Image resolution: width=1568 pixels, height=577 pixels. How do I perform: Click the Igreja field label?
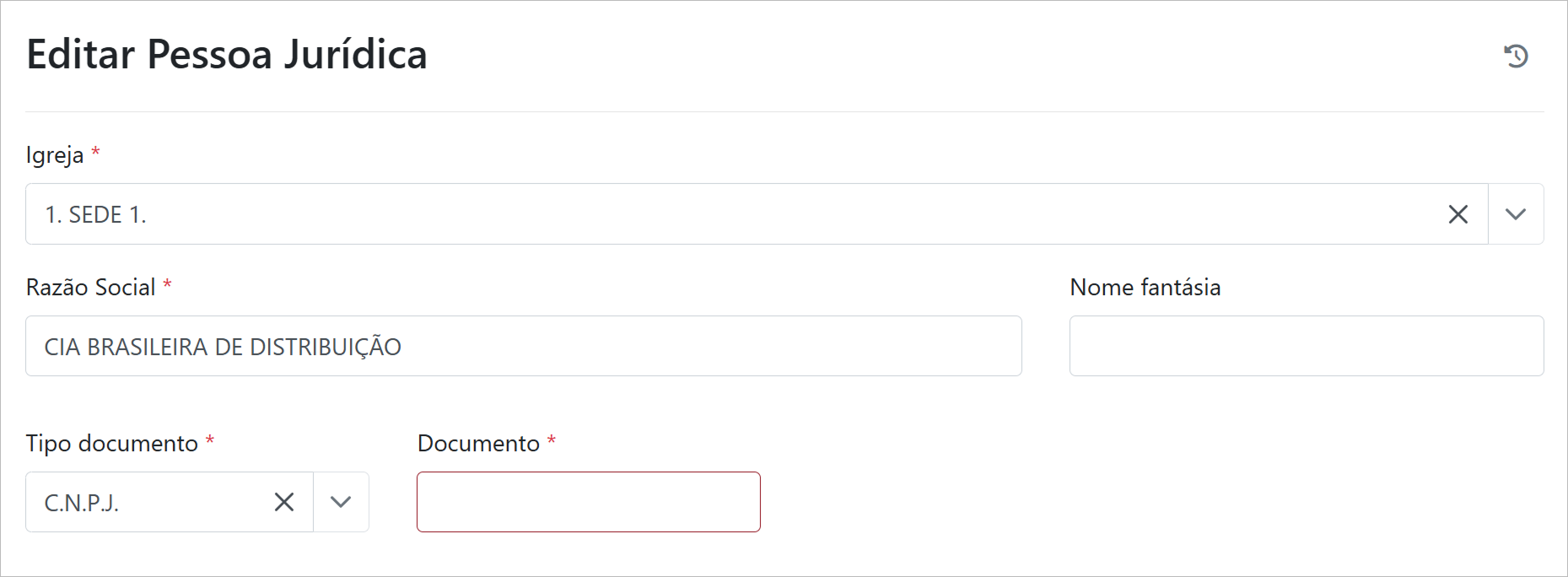click(x=55, y=155)
